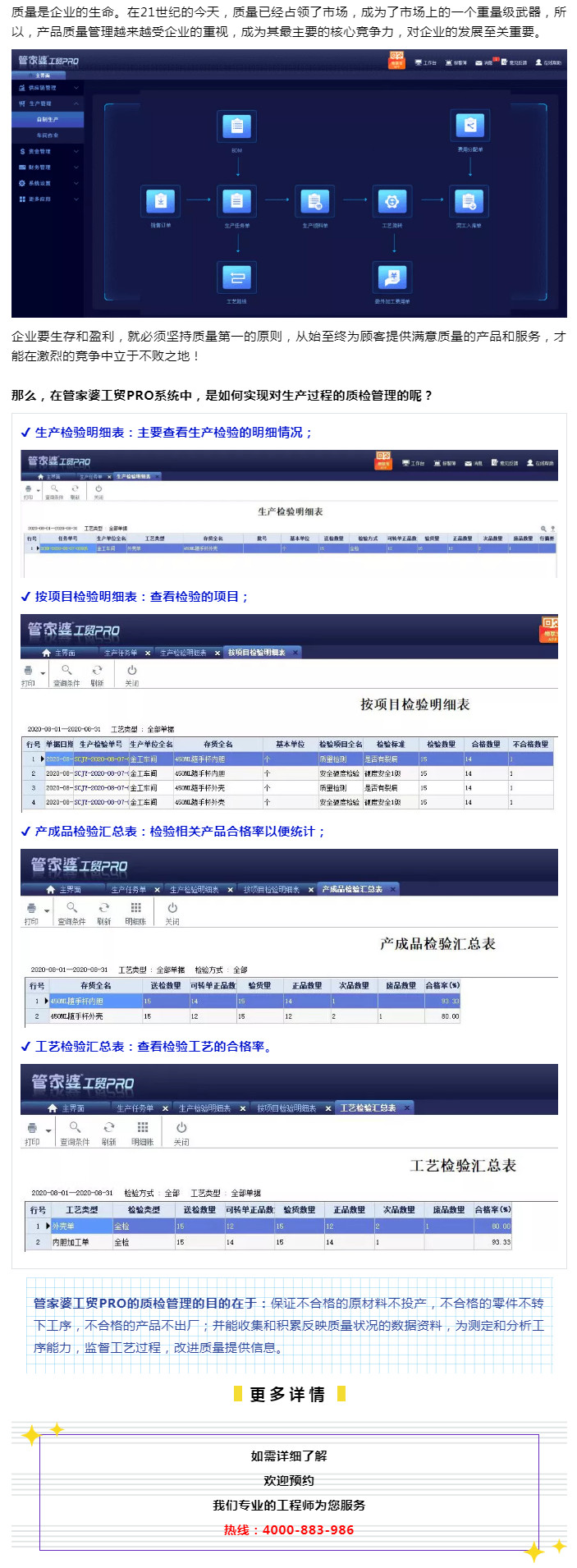Switch to 主界面 tab in 按项目检验明细表 window
Screen dimensions: 577x1568
click(58, 653)
